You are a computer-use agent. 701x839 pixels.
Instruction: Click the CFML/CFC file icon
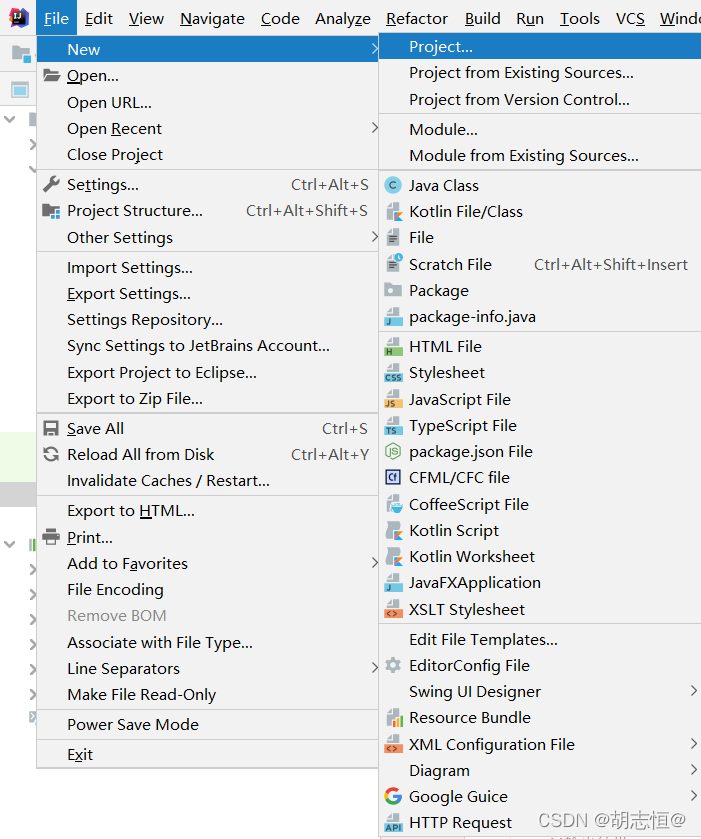coord(393,477)
